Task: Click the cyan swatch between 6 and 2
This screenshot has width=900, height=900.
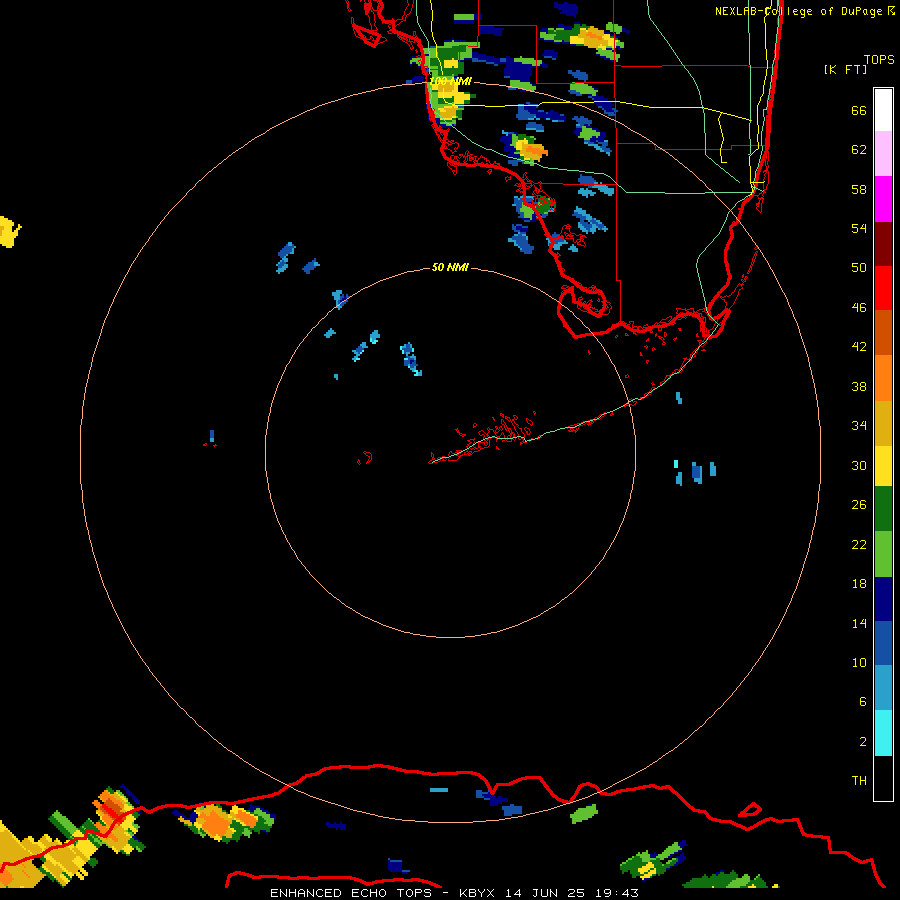Action: tap(883, 733)
